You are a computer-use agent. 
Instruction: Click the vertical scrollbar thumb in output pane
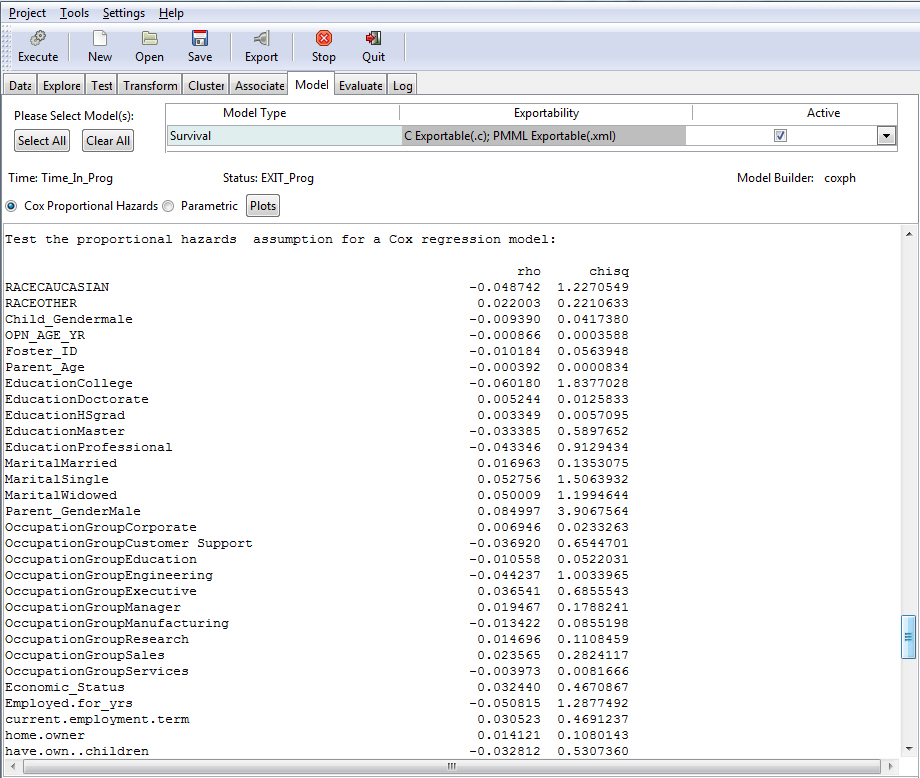pyautogui.click(x=908, y=637)
